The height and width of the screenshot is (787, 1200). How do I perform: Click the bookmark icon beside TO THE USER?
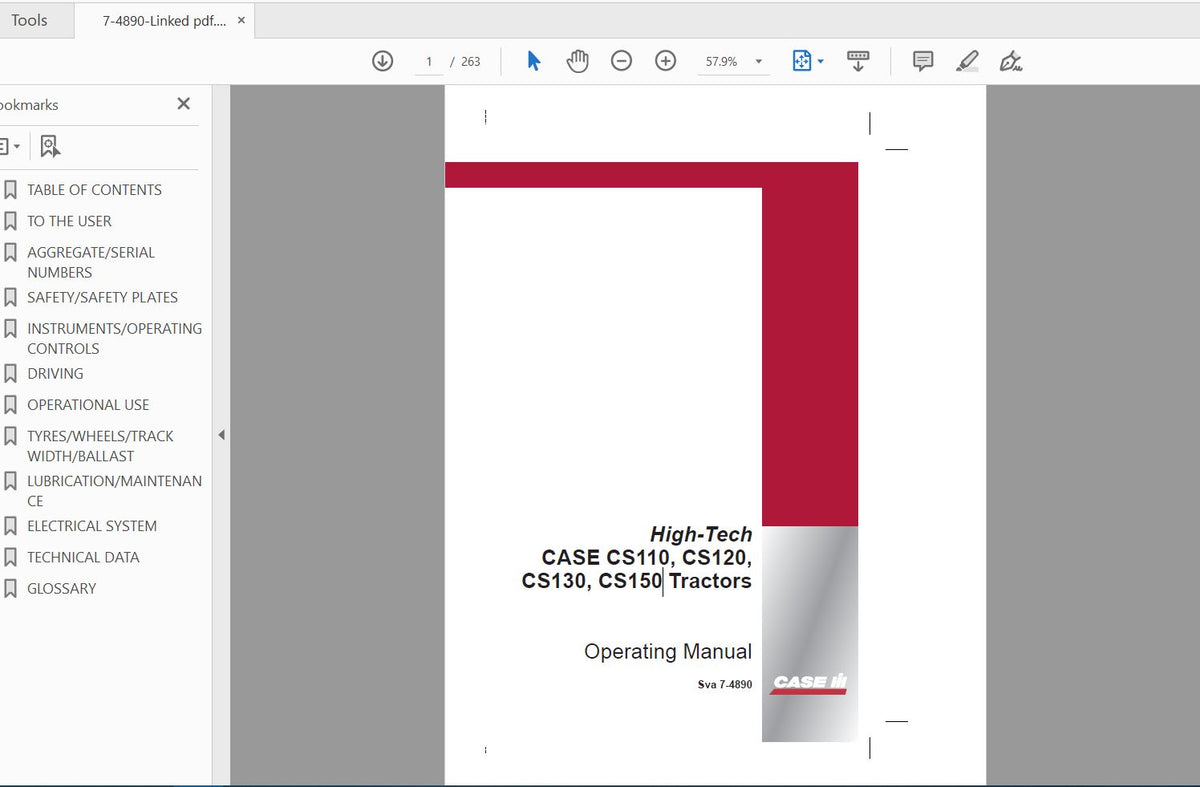click(x=10, y=221)
